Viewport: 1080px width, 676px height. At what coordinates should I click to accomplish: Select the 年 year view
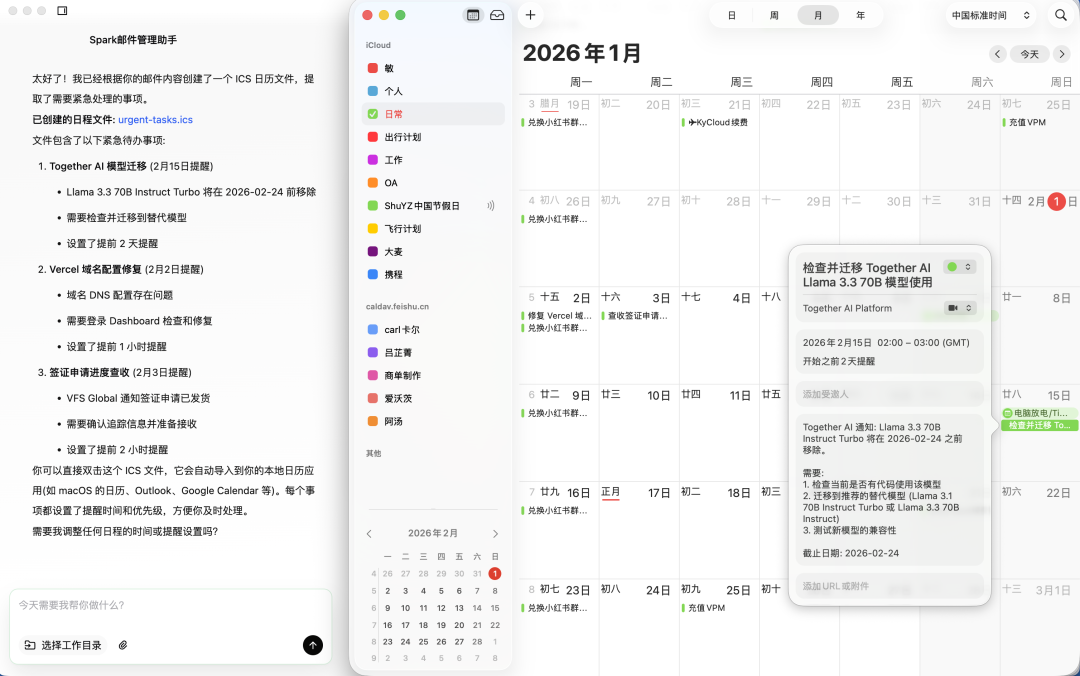pos(860,15)
